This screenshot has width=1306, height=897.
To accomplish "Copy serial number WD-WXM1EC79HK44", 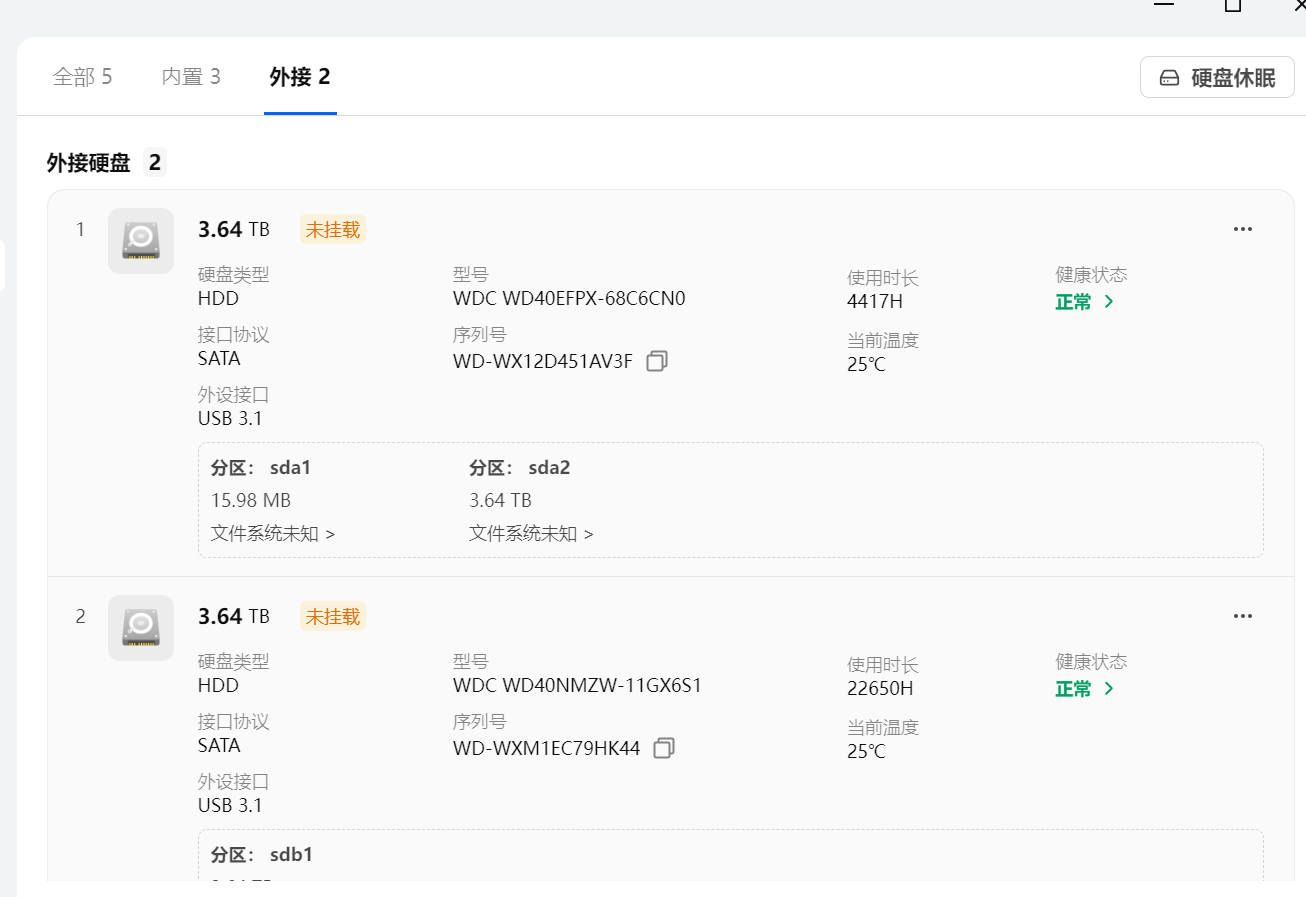I will click(x=664, y=748).
